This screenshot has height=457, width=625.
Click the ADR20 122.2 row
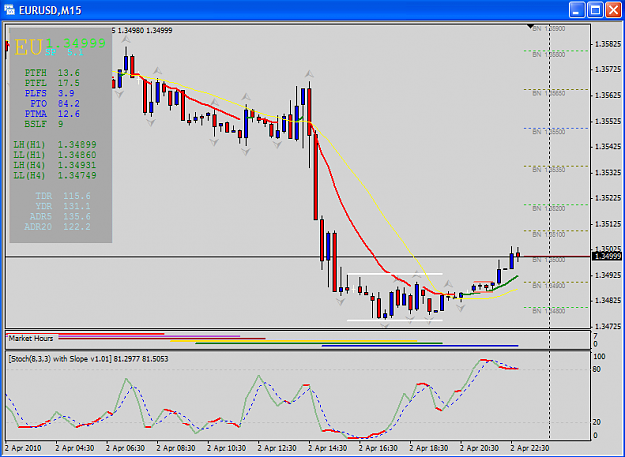pyautogui.click(x=57, y=227)
